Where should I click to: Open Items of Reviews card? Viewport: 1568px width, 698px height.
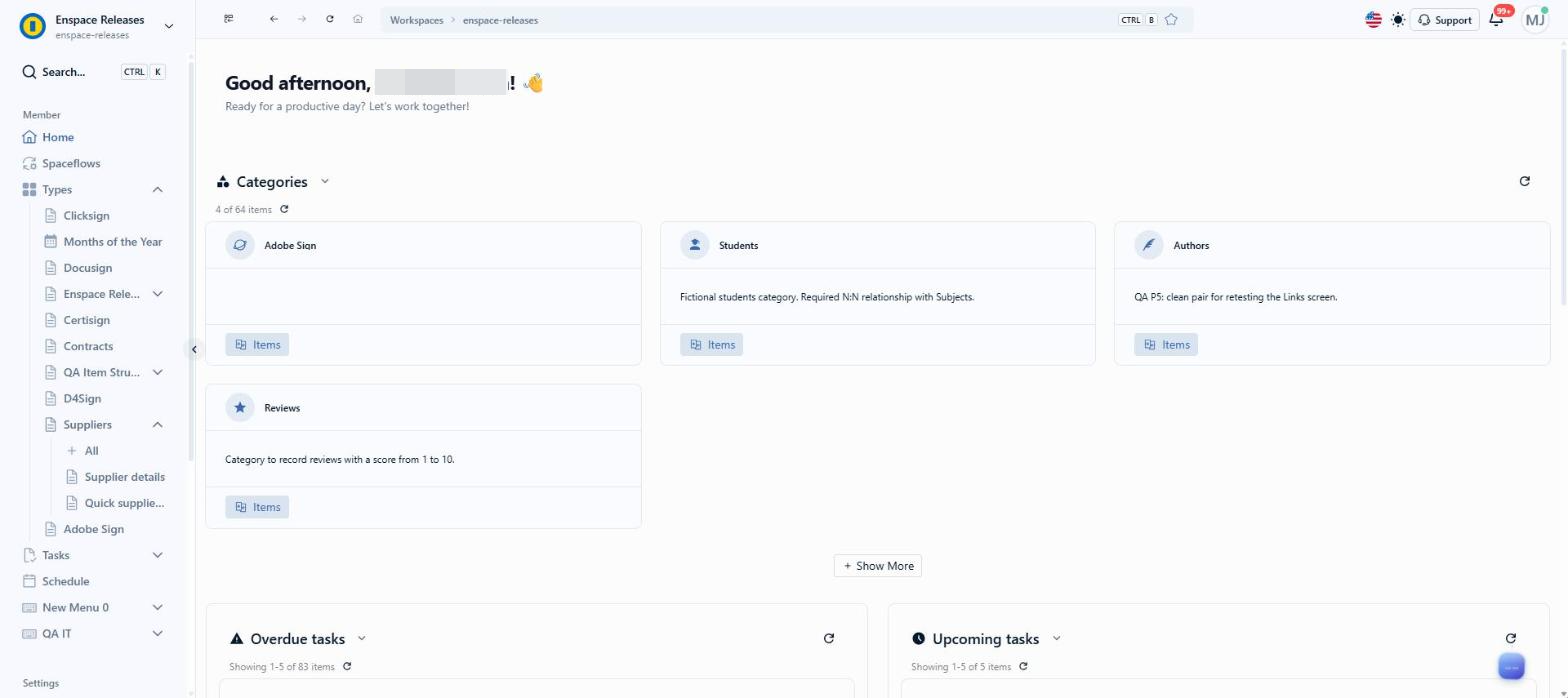257,507
